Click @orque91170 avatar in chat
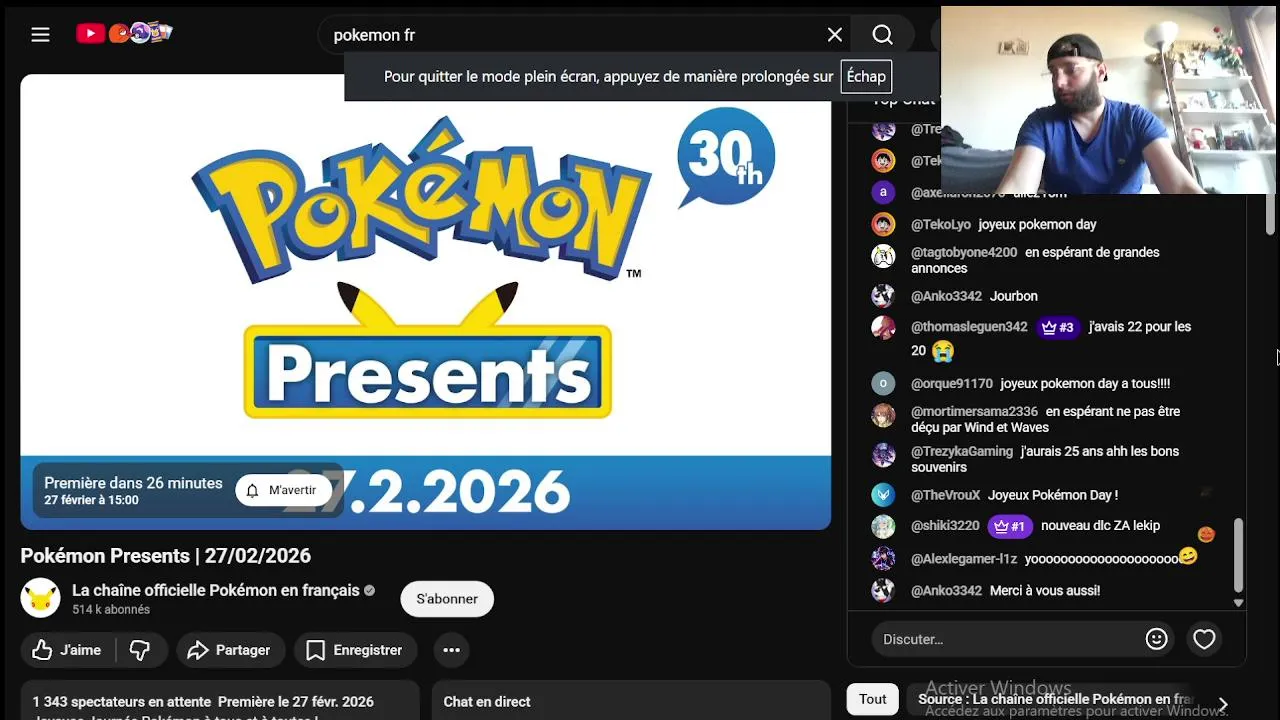 click(883, 383)
